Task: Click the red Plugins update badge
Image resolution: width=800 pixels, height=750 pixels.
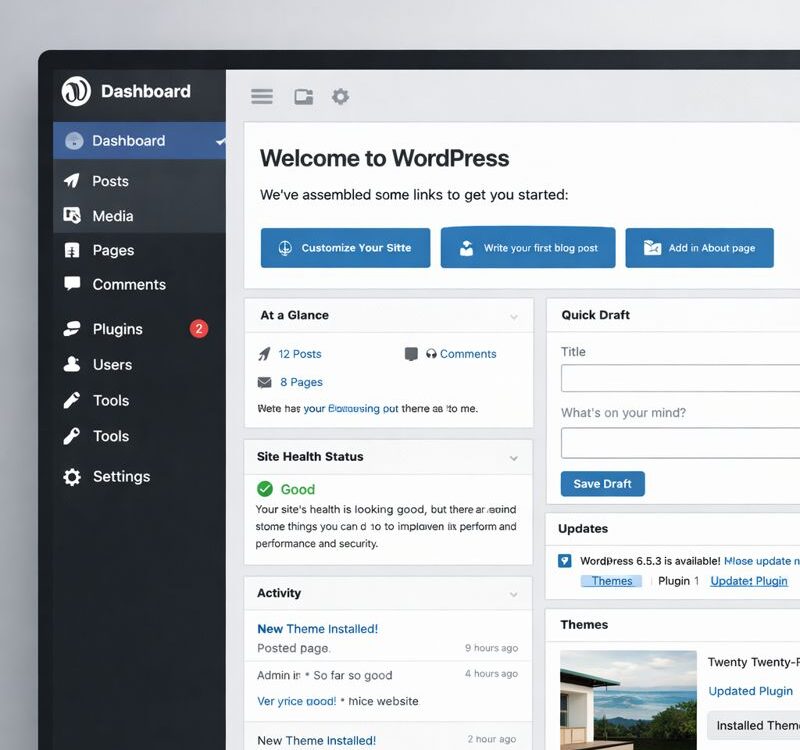Action: [199, 329]
